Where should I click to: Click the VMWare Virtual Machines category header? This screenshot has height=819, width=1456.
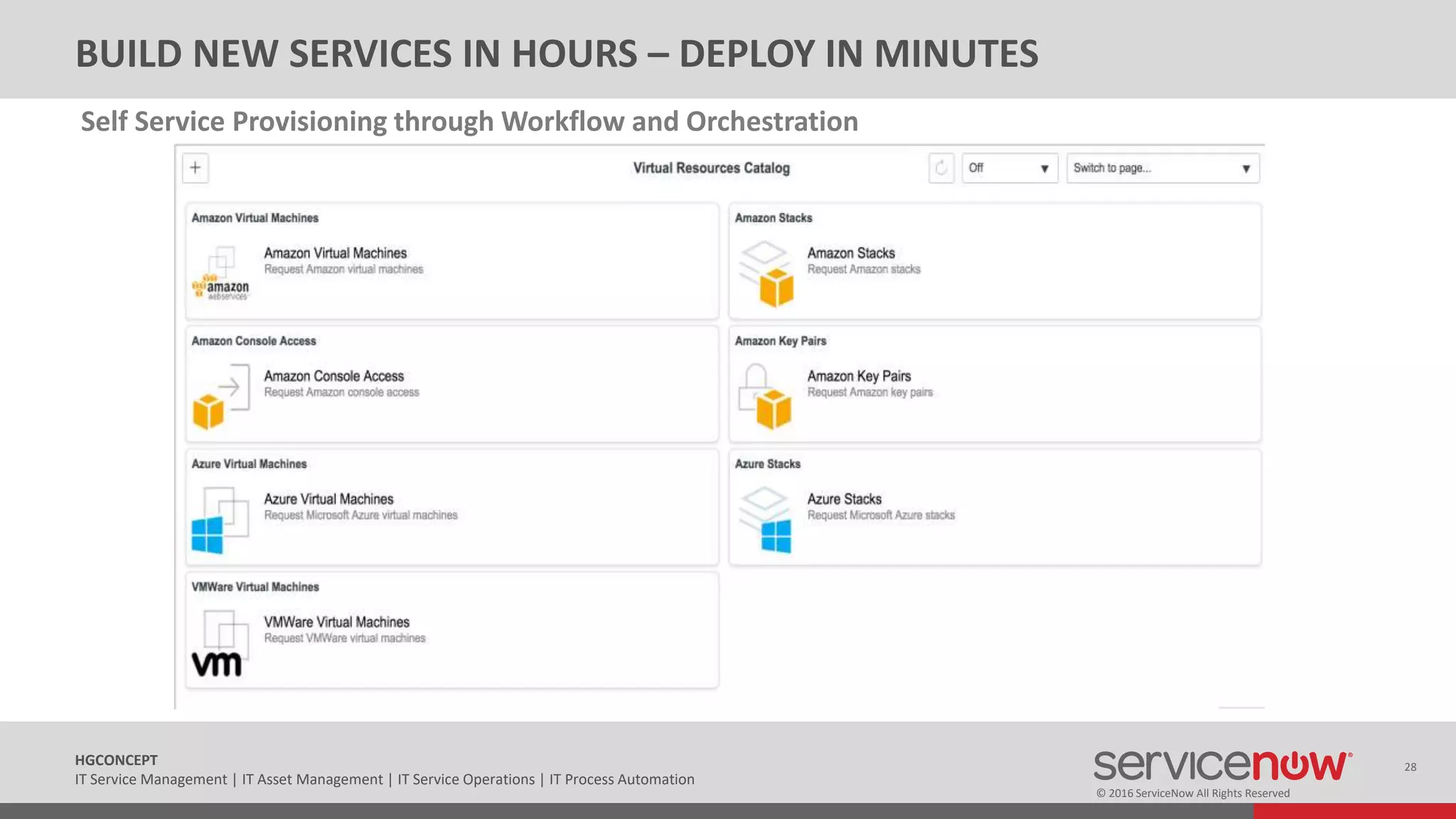click(255, 587)
